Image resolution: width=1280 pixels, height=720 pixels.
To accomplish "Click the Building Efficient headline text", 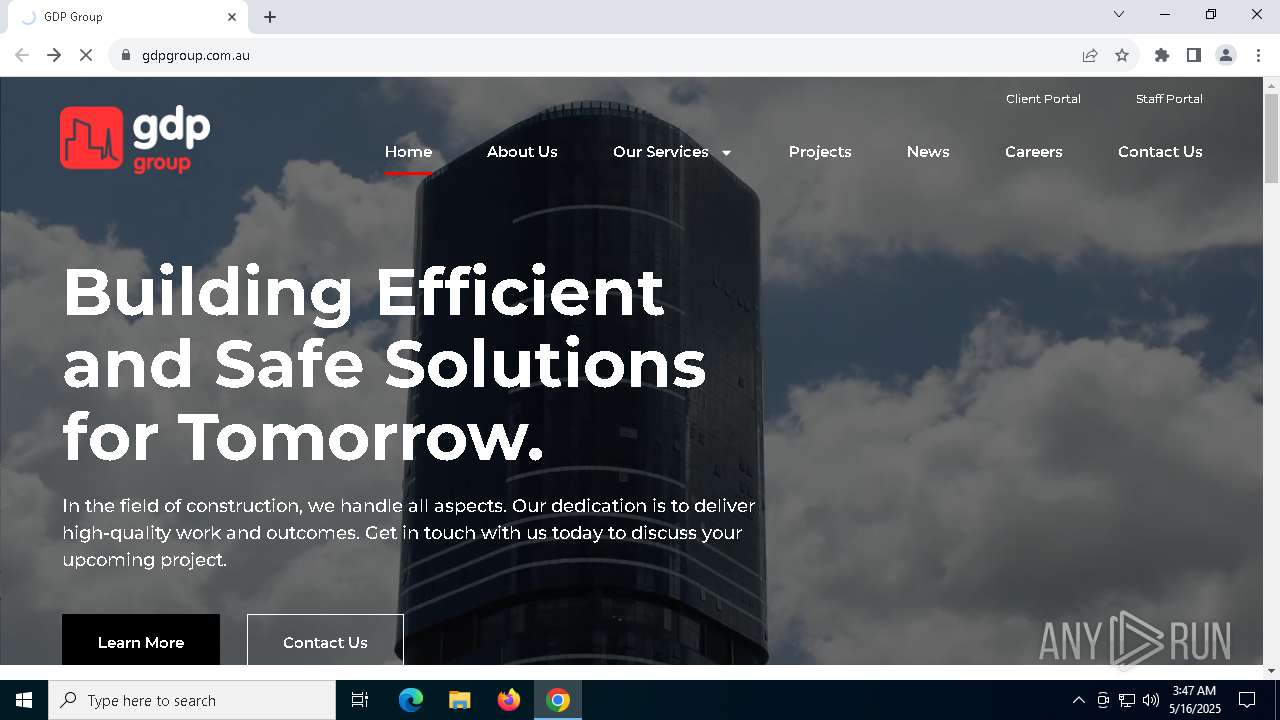I will 385,365.
